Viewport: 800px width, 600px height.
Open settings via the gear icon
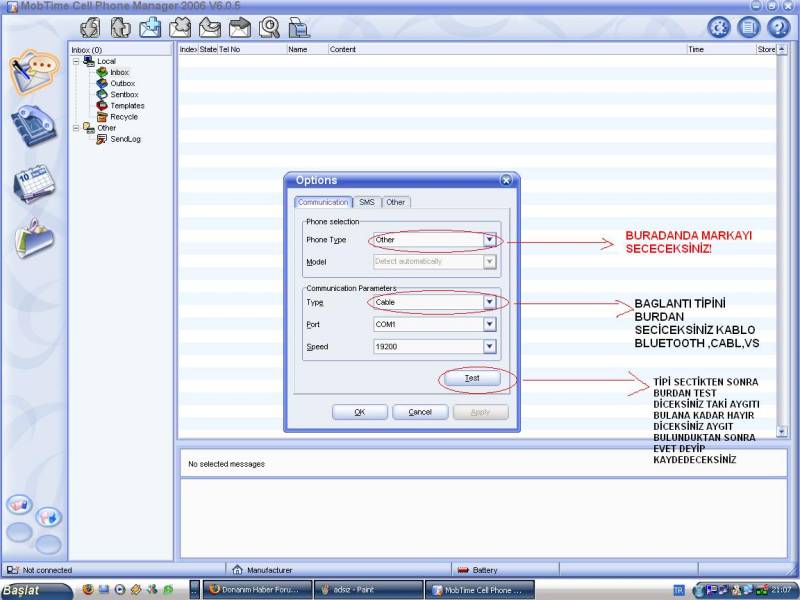(x=718, y=27)
